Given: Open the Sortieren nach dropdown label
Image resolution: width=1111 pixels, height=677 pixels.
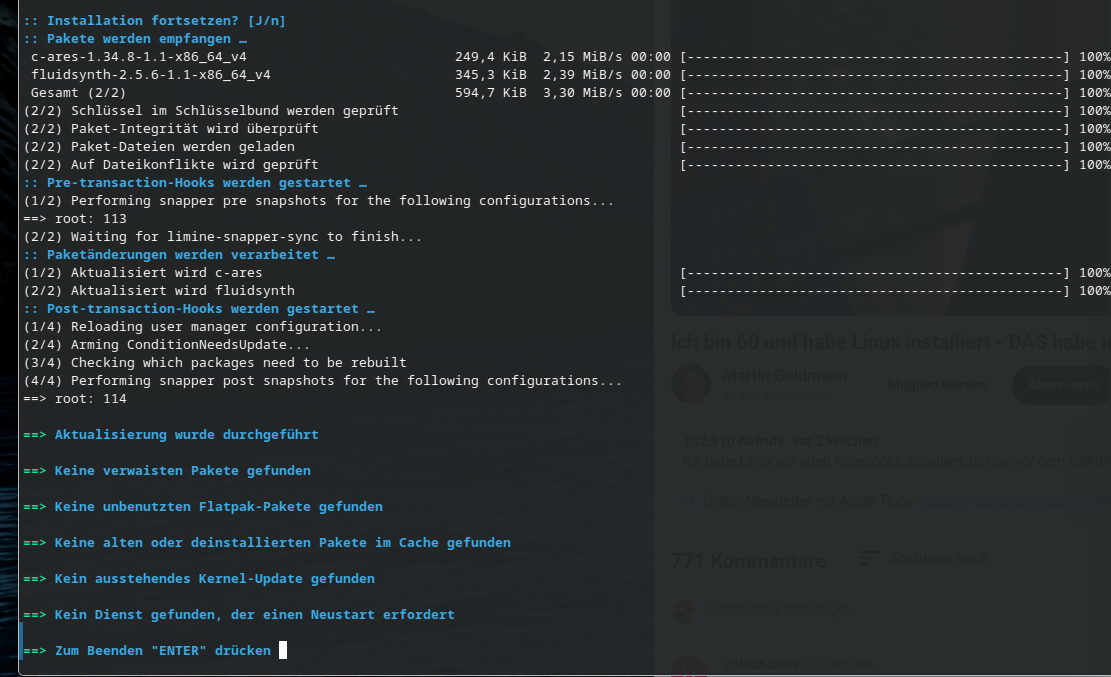Looking at the screenshot, I should pos(939,559).
